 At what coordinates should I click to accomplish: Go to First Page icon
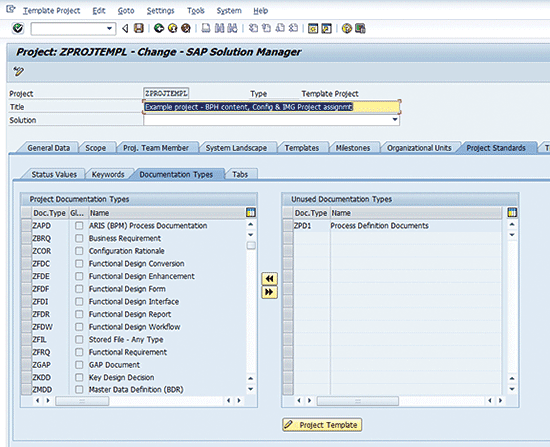pos(253,28)
